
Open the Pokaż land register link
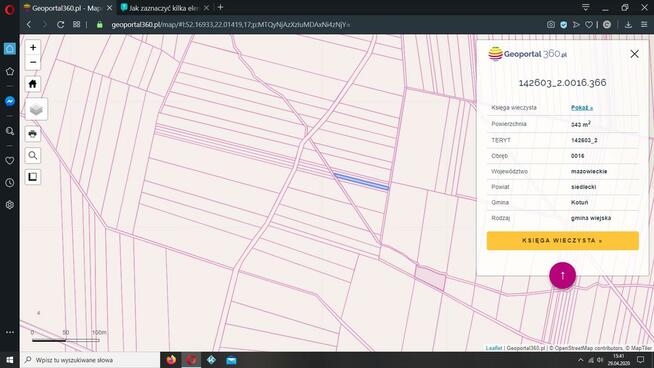pyautogui.click(x=581, y=108)
